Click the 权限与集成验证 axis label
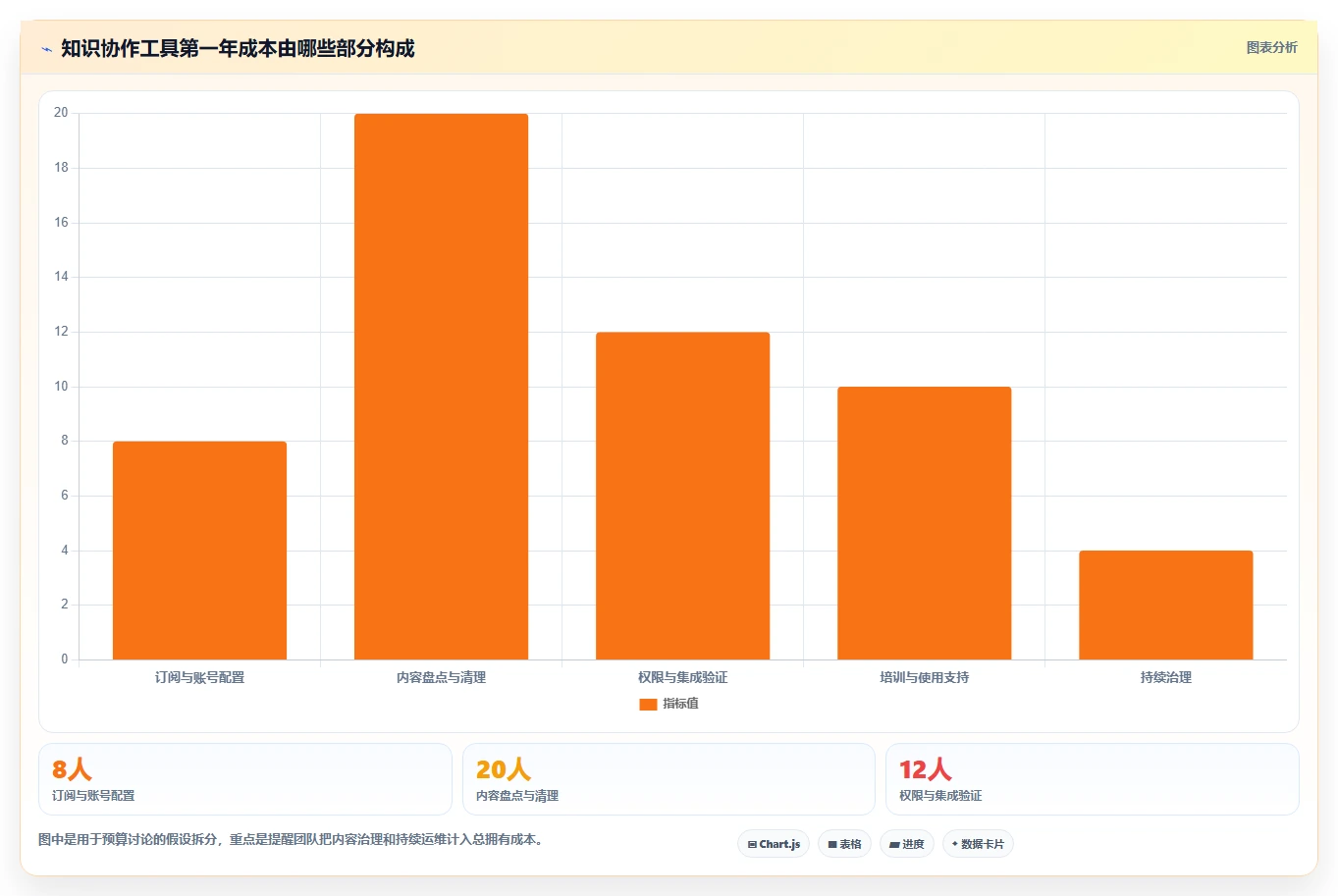Image resolution: width=1338 pixels, height=896 pixels. click(x=682, y=677)
